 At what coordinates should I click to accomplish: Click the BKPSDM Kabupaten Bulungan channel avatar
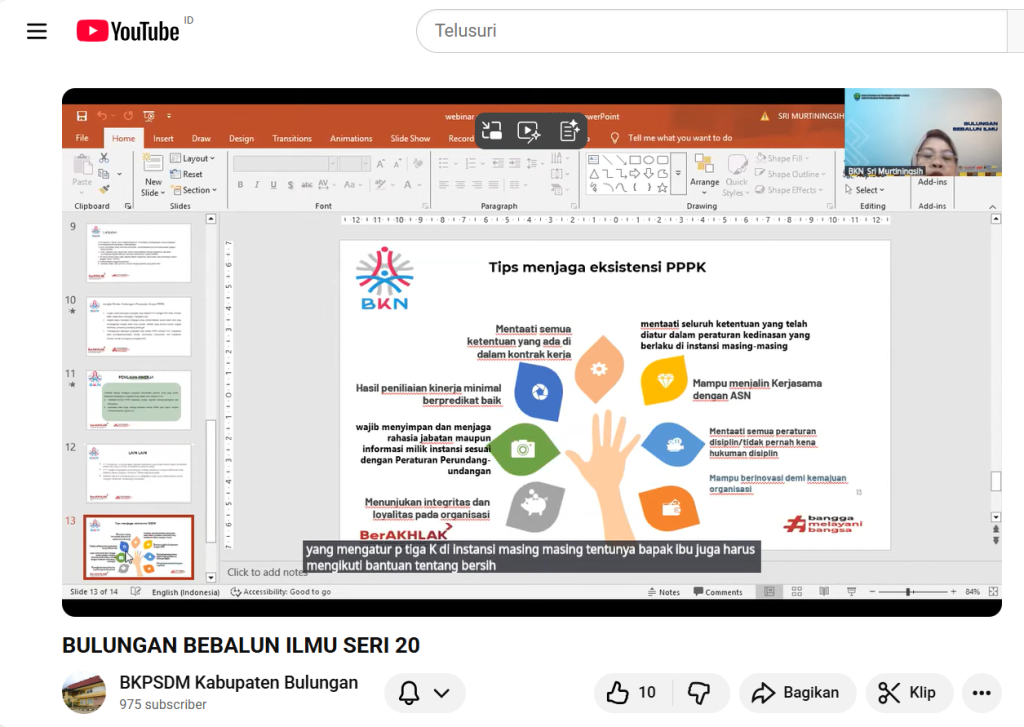tap(84, 693)
